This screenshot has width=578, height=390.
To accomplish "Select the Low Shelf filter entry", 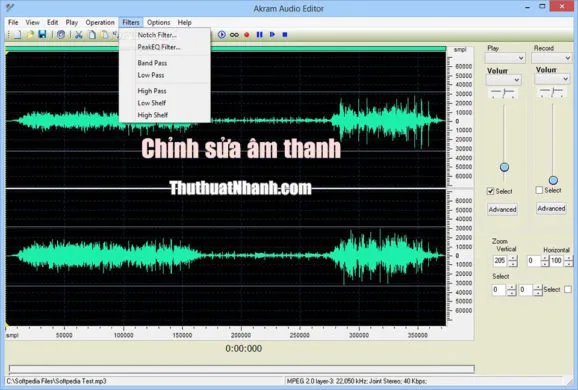I will pyautogui.click(x=165, y=103).
